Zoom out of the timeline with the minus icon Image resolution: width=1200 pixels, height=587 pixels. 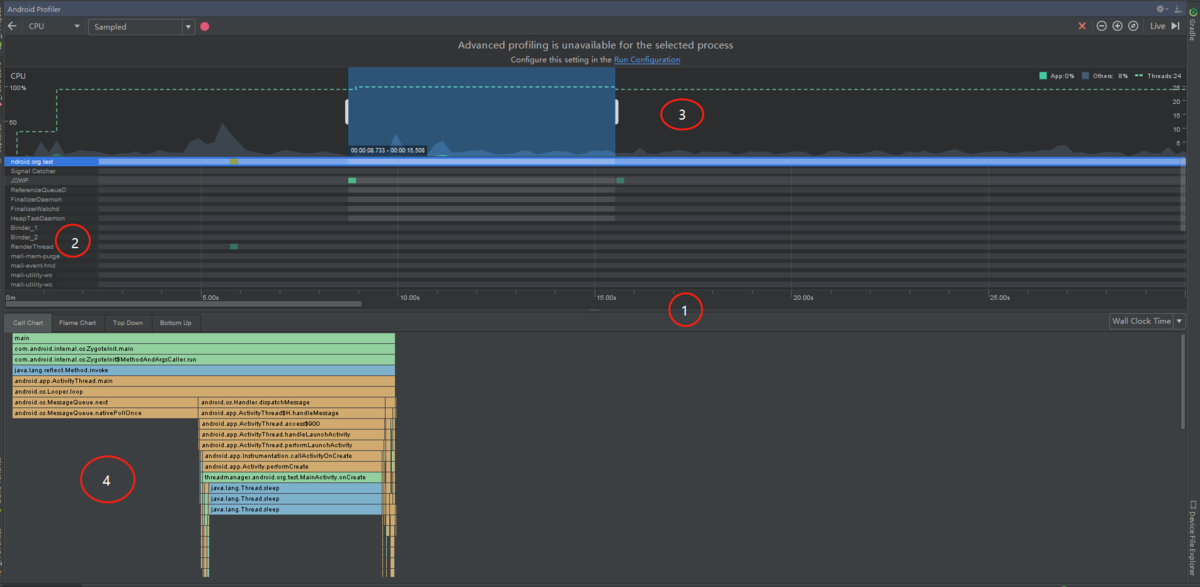click(x=1100, y=26)
